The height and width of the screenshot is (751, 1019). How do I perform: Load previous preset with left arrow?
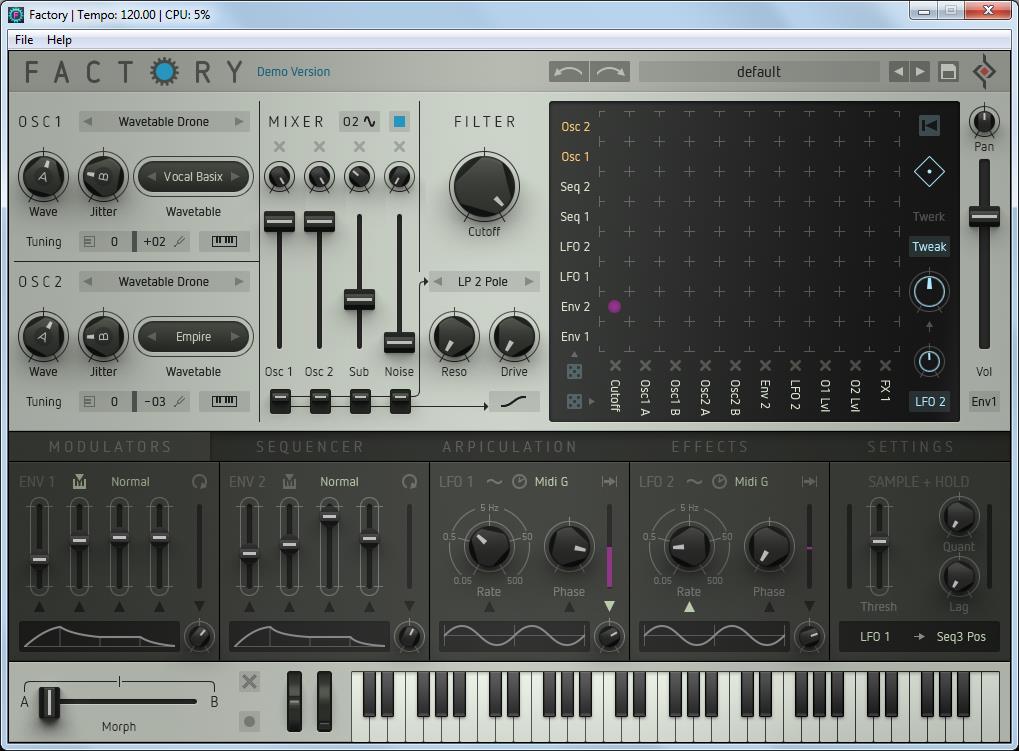click(x=898, y=71)
